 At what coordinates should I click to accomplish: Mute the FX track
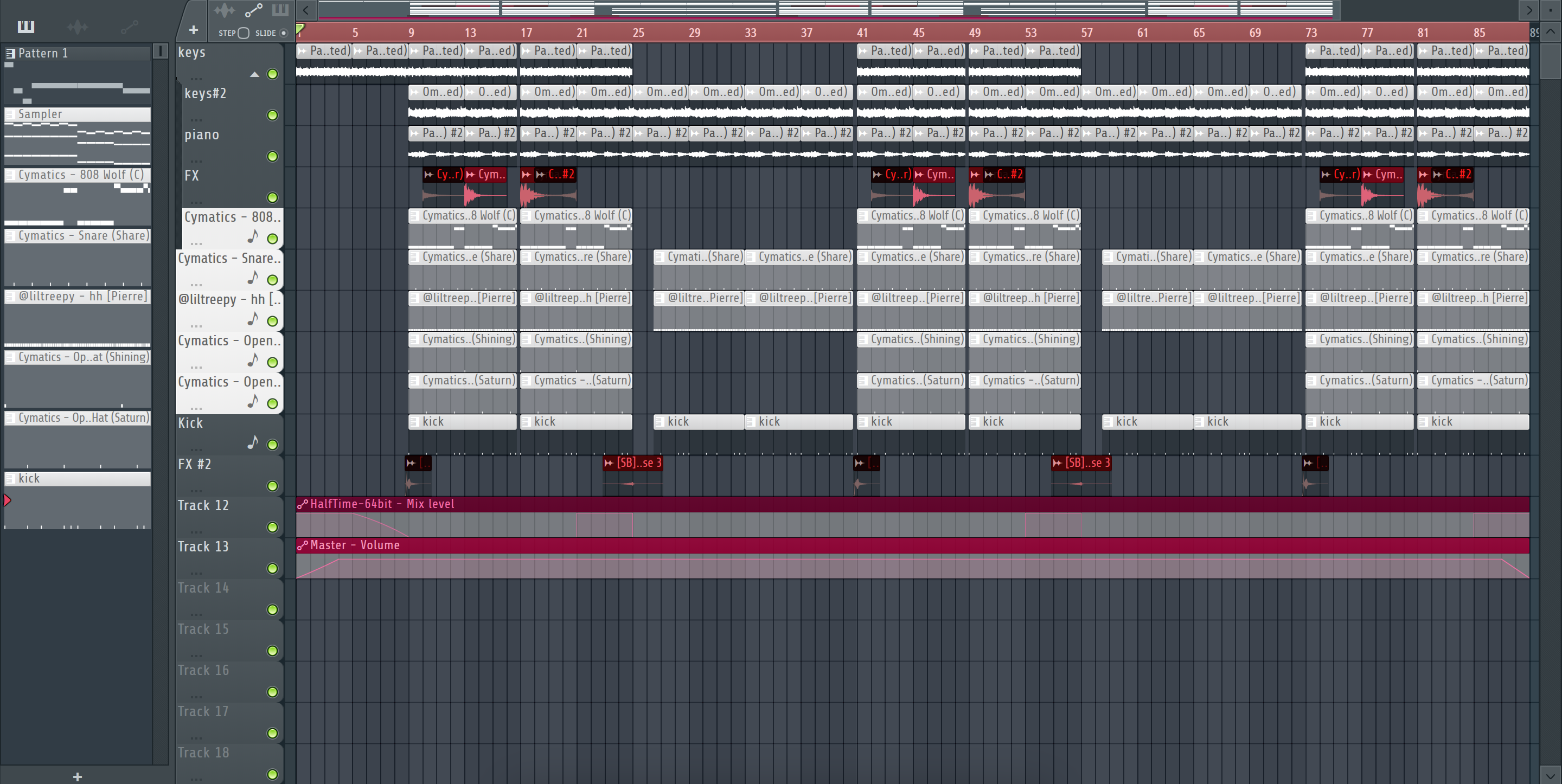click(273, 198)
